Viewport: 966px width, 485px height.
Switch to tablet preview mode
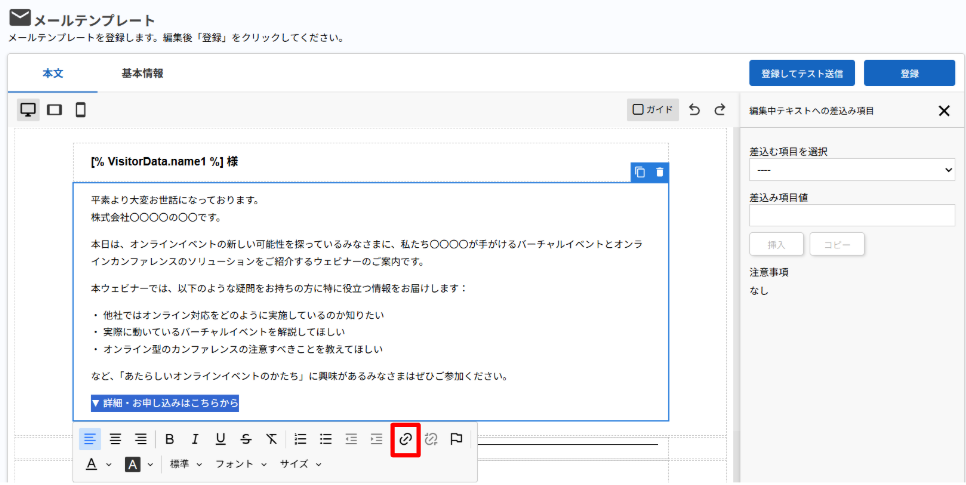[54, 110]
